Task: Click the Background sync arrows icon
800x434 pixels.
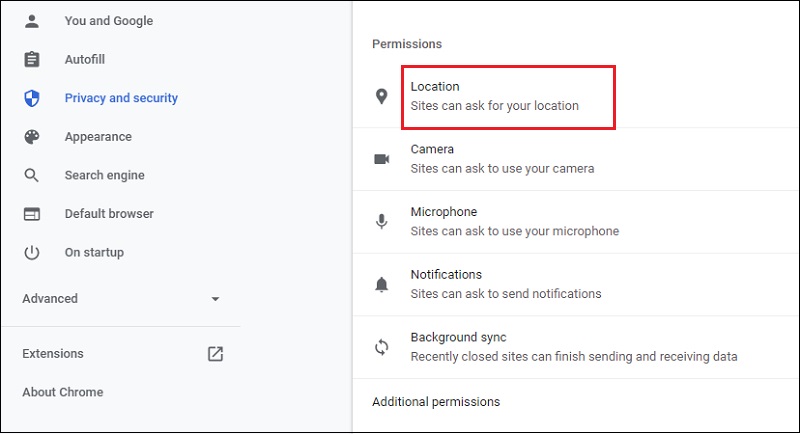Action: (381, 347)
